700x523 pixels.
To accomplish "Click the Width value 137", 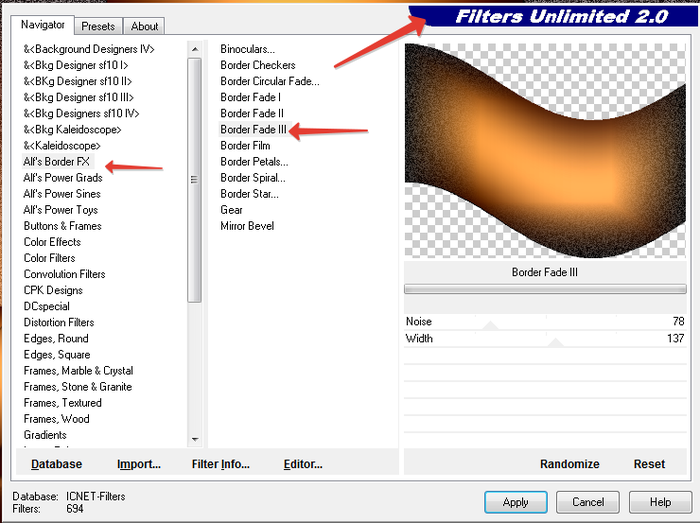I will 675,338.
